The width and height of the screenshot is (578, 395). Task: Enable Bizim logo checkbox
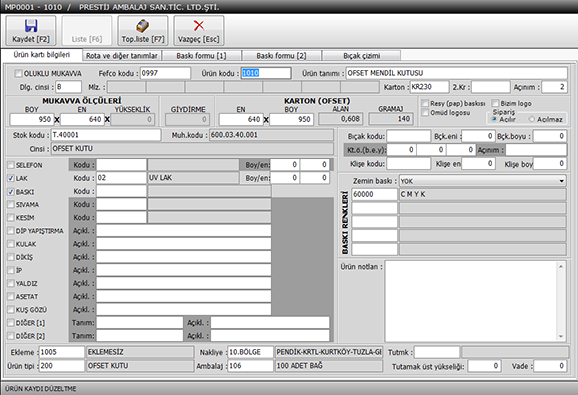[x=495, y=103]
